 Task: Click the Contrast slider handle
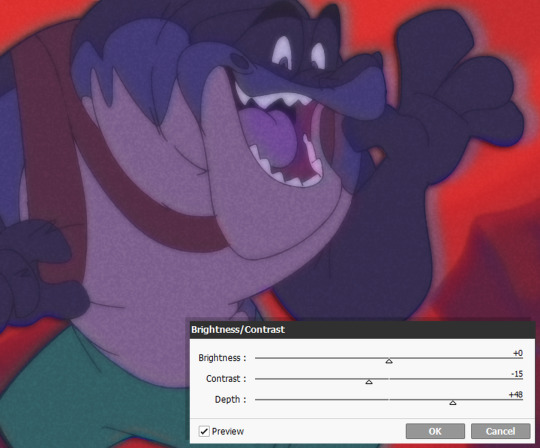(x=369, y=382)
